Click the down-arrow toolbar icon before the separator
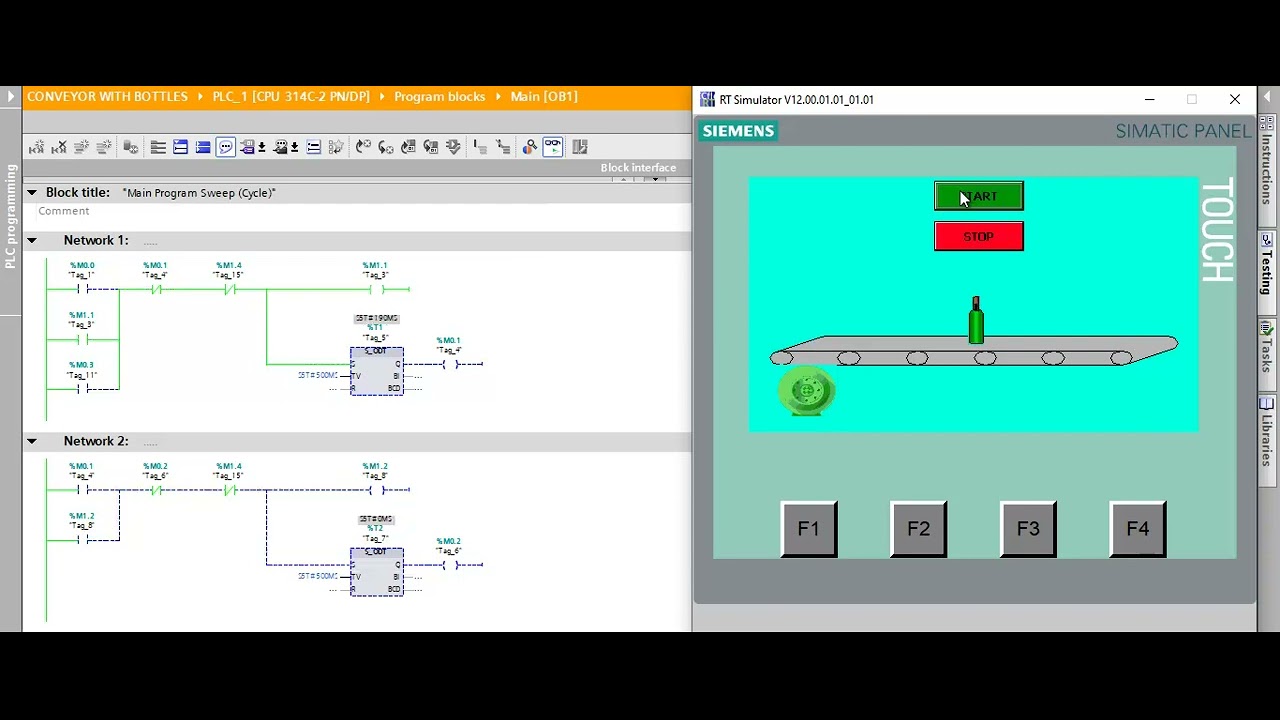The image size is (1280, 720). point(453,147)
